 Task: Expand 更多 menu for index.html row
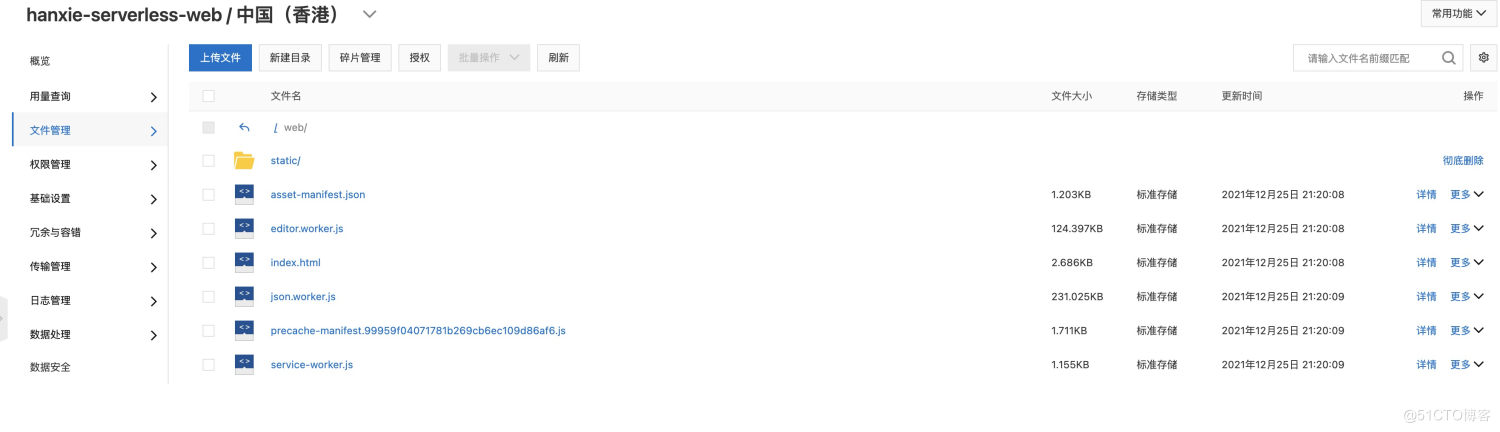click(x=1467, y=263)
